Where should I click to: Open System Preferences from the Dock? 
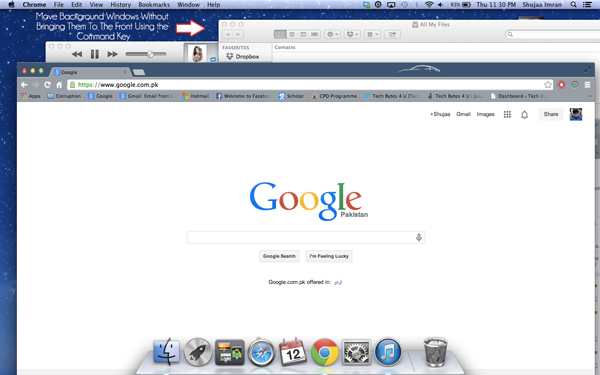tap(356, 352)
